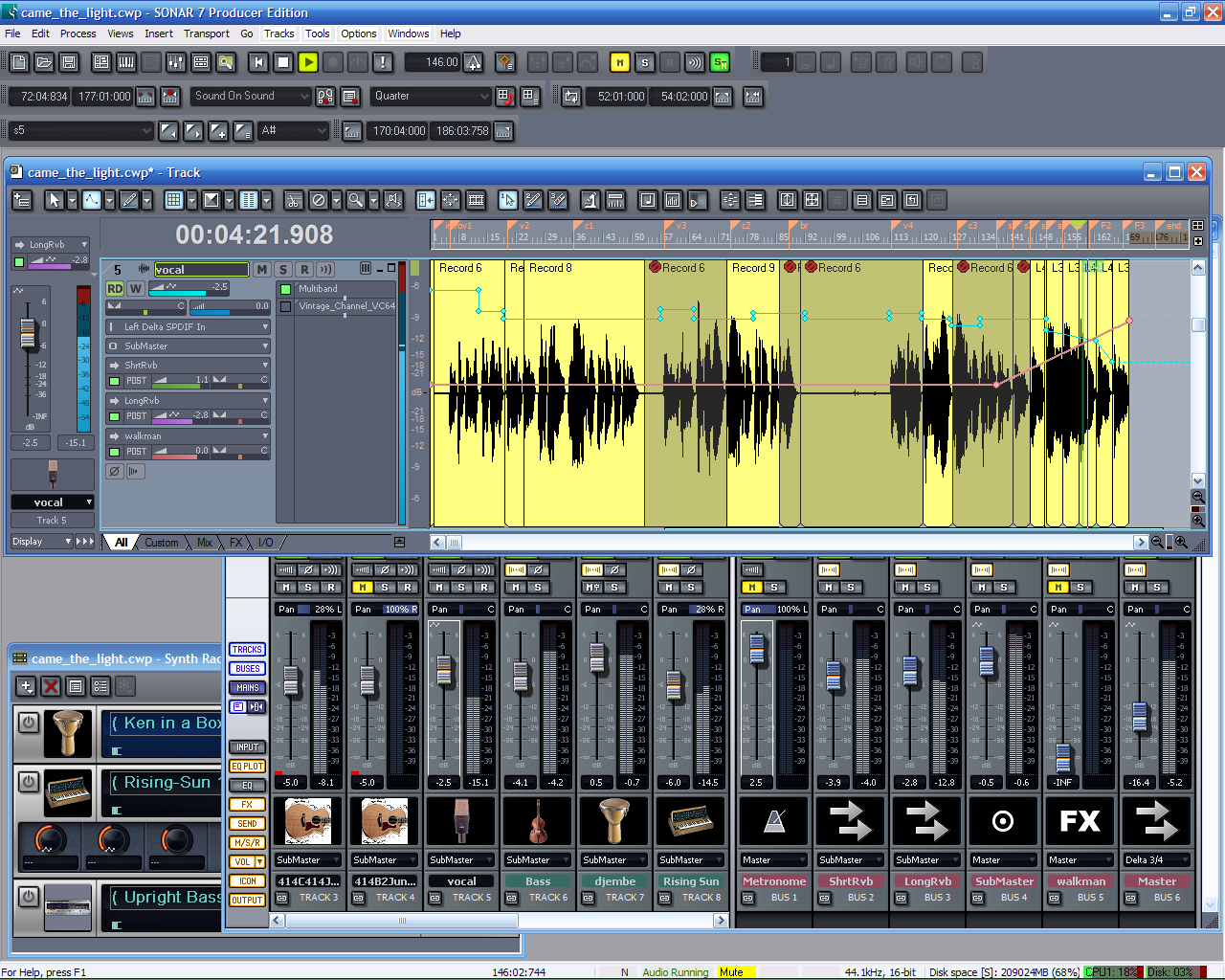Open the Transport menu
Viewport: 1225px width, 980px height.
[x=207, y=33]
